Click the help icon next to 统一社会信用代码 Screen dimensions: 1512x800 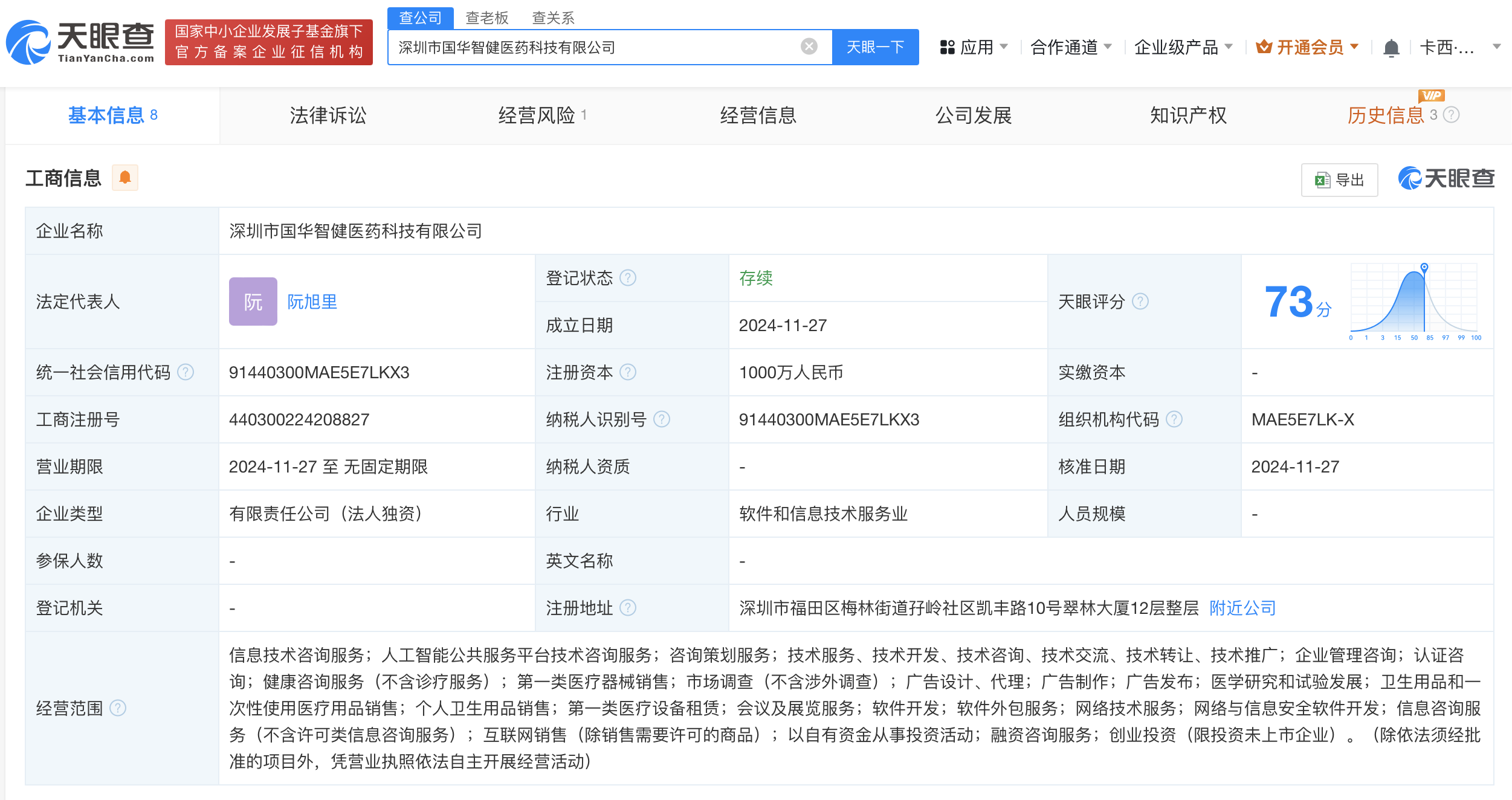[x=186, y=372]
